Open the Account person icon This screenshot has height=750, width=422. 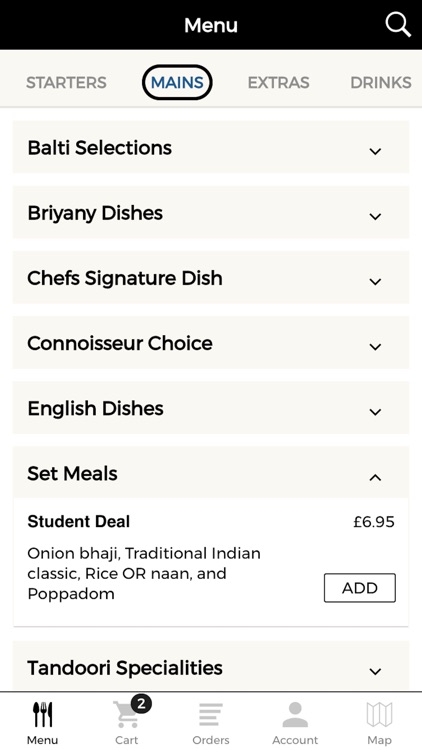295,715
